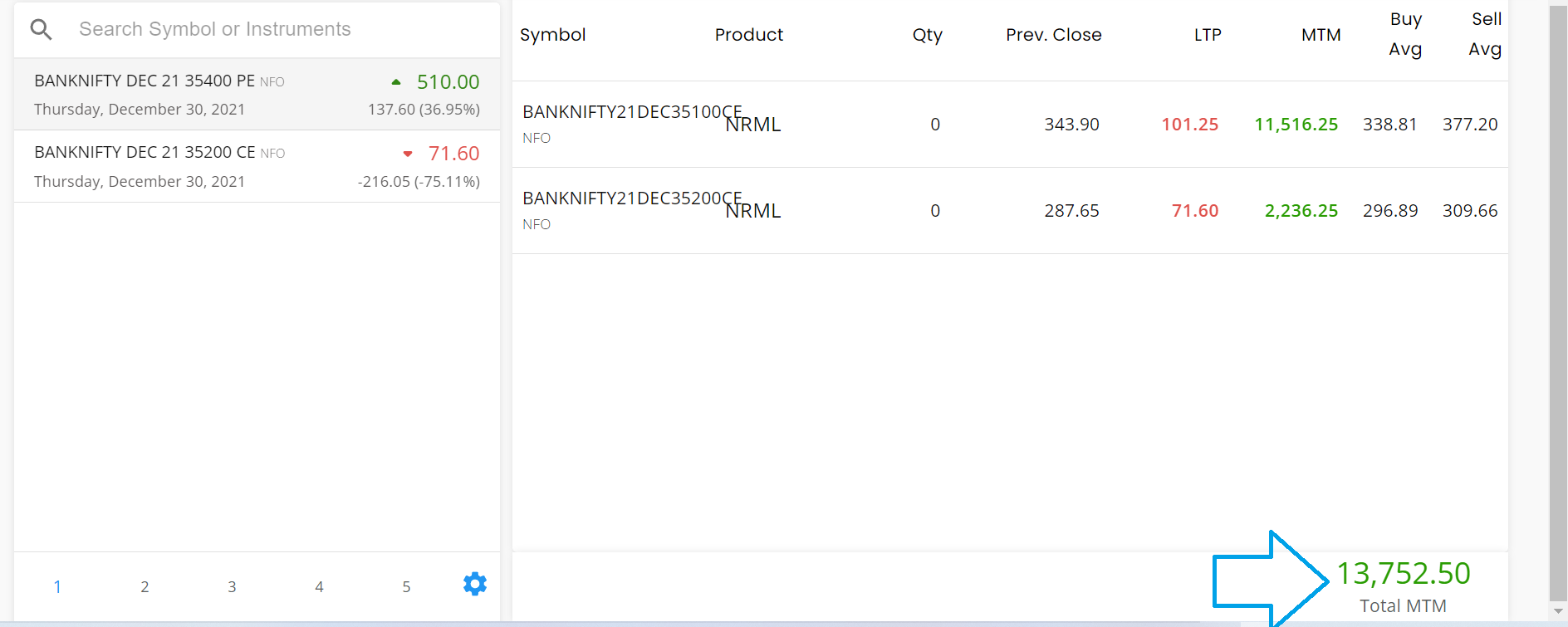1568x627 pixels.
Task: Click the LTP value 101.25
Action: (x=1189, y=125)
